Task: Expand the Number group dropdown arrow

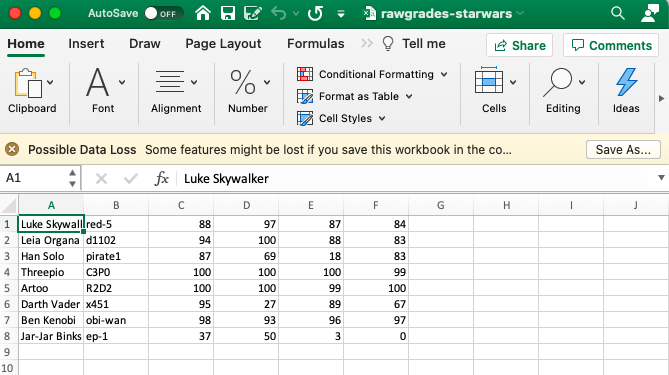Action: [x=267, y=82]
